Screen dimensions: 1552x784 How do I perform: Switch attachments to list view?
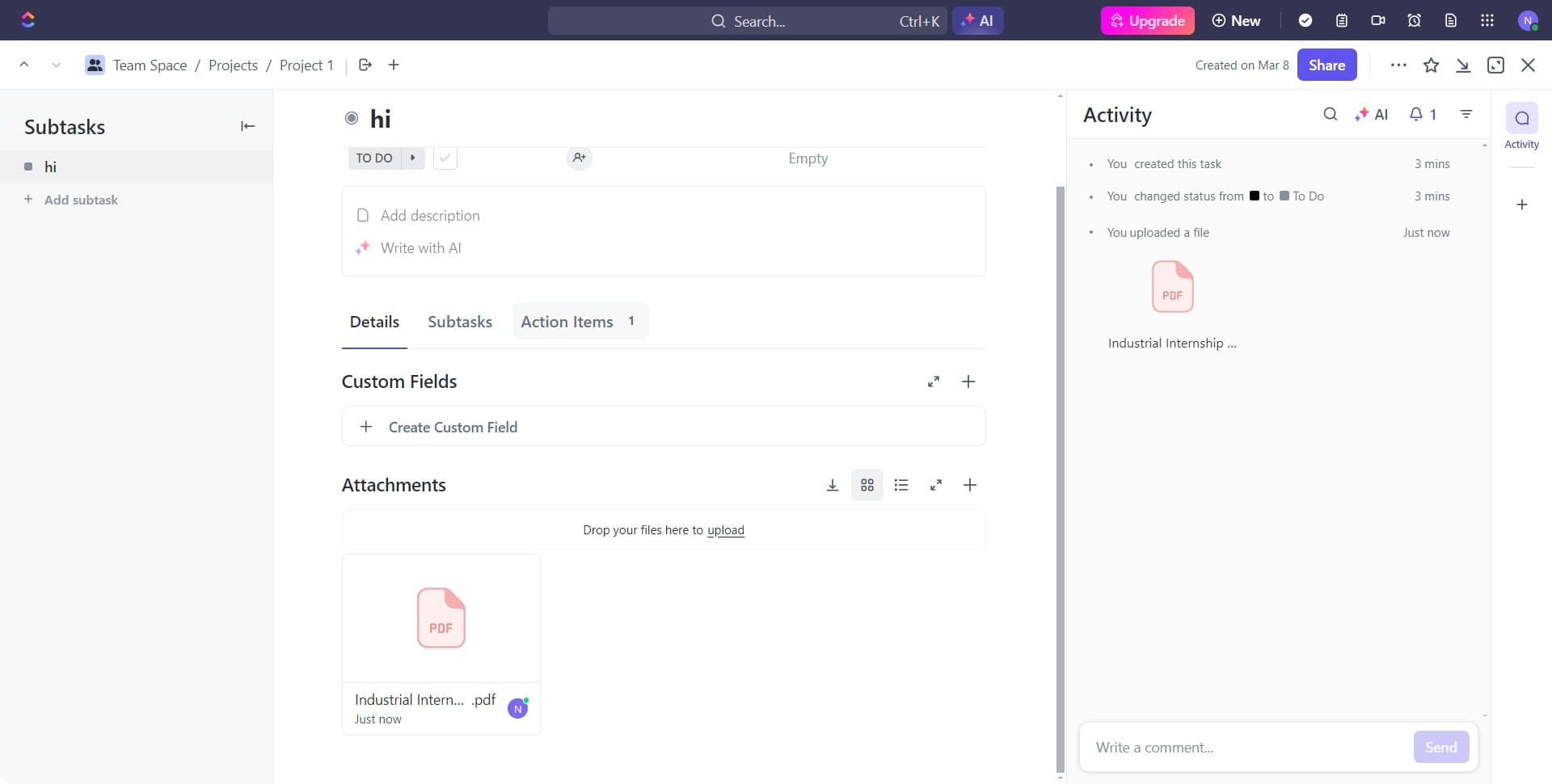[x=901, y=485]
